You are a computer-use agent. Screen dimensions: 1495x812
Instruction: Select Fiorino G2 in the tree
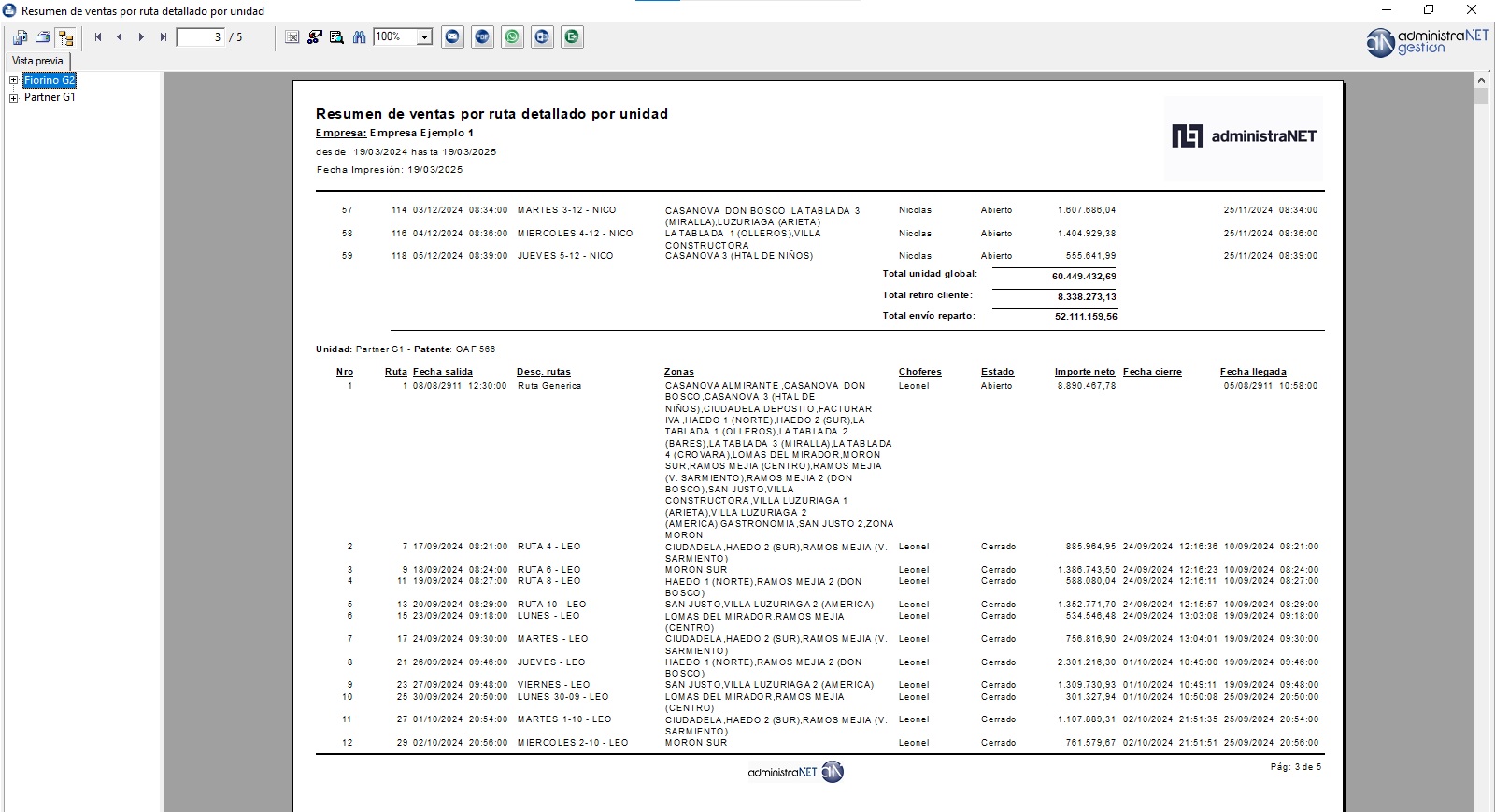tap(50, 80)
